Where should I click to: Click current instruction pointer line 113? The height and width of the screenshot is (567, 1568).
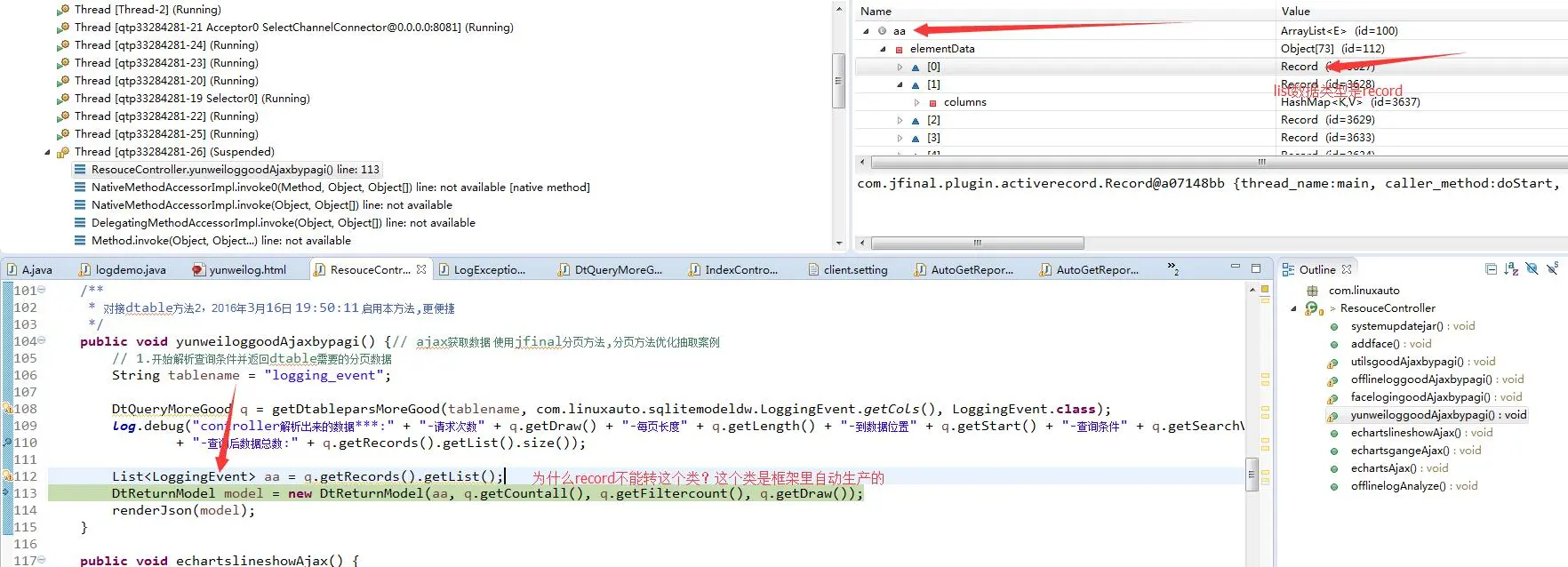[x=6, y=493]
